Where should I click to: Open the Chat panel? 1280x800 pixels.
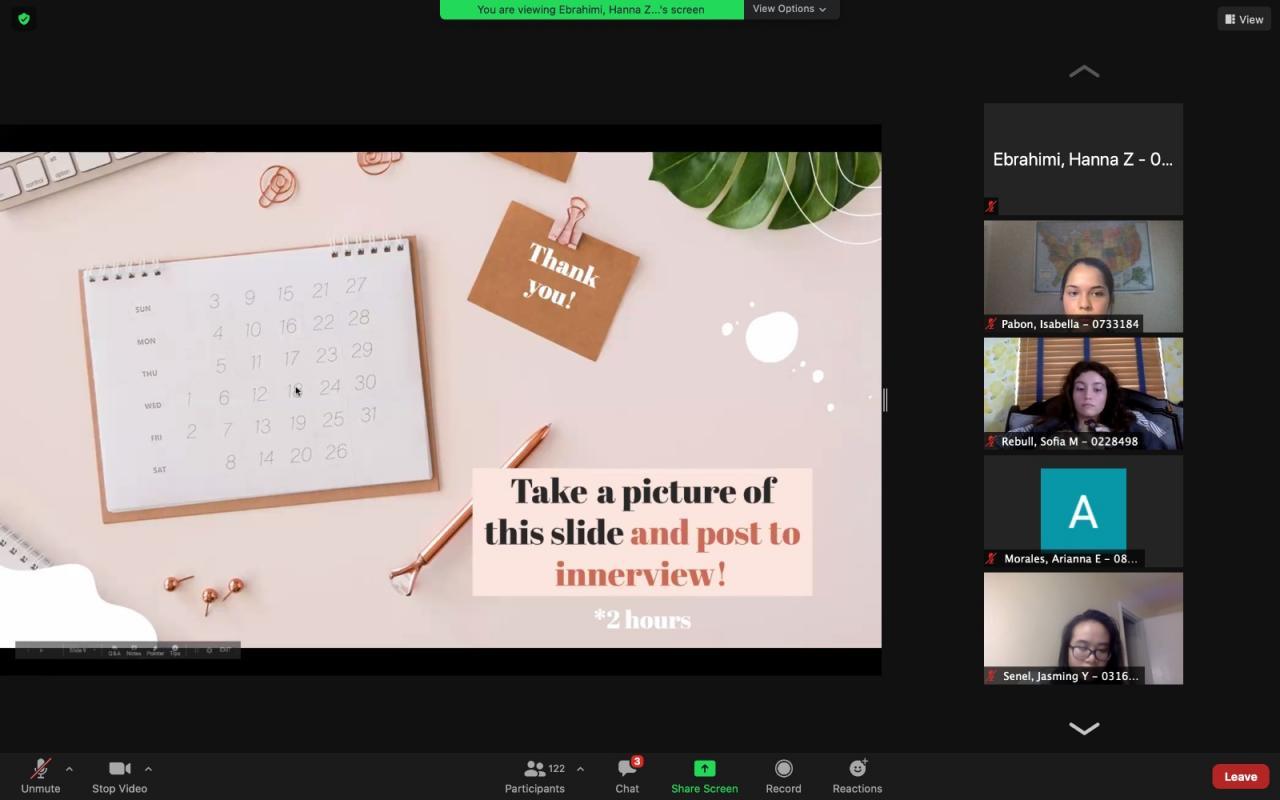627,775
